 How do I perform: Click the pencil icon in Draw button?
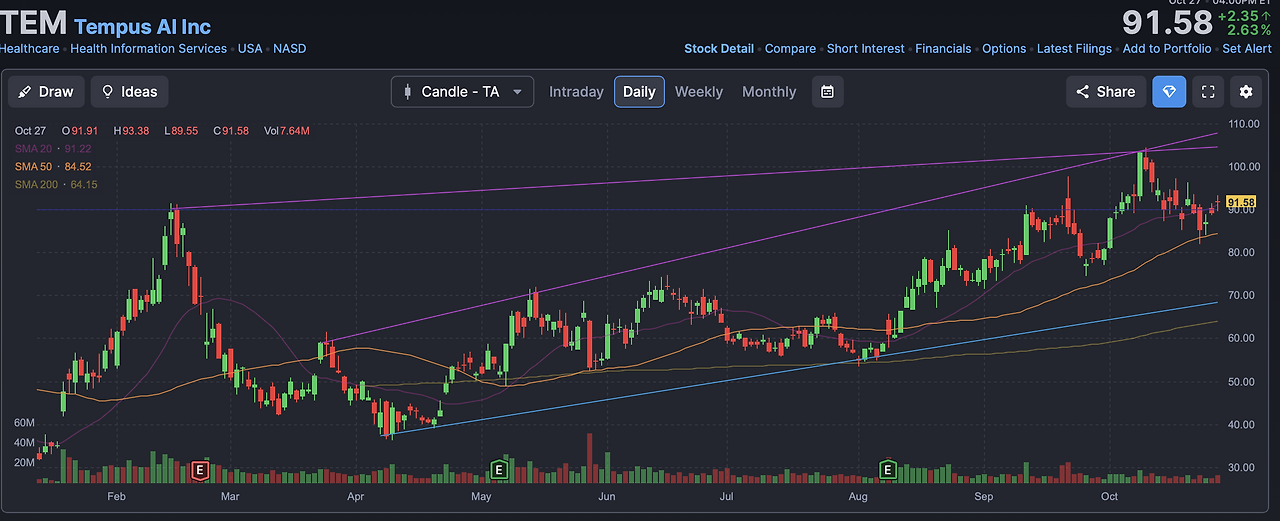[x=25, y=91]
